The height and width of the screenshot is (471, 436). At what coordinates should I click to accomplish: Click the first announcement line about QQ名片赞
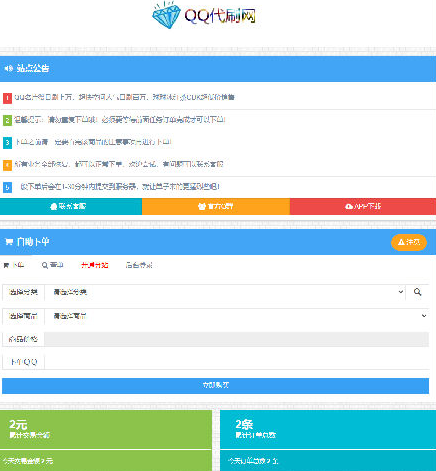point(124,97)
